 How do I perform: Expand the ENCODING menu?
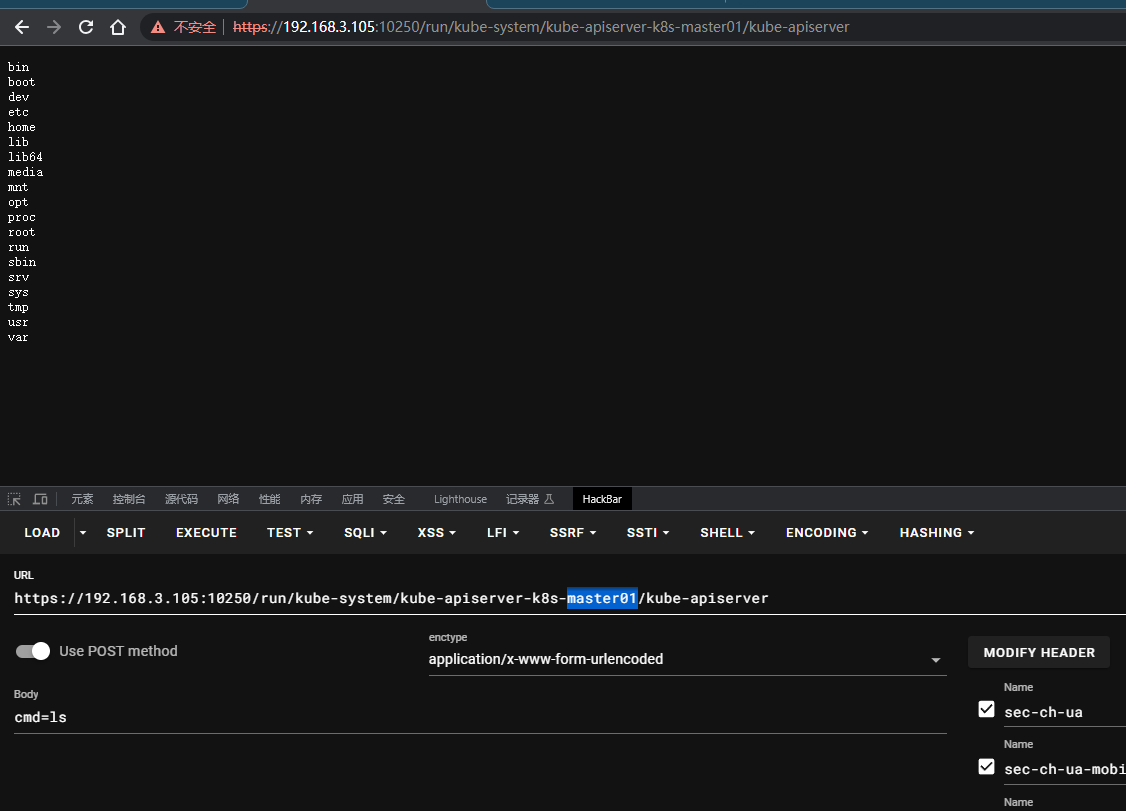pyautogui.click(x=826, y=533)
